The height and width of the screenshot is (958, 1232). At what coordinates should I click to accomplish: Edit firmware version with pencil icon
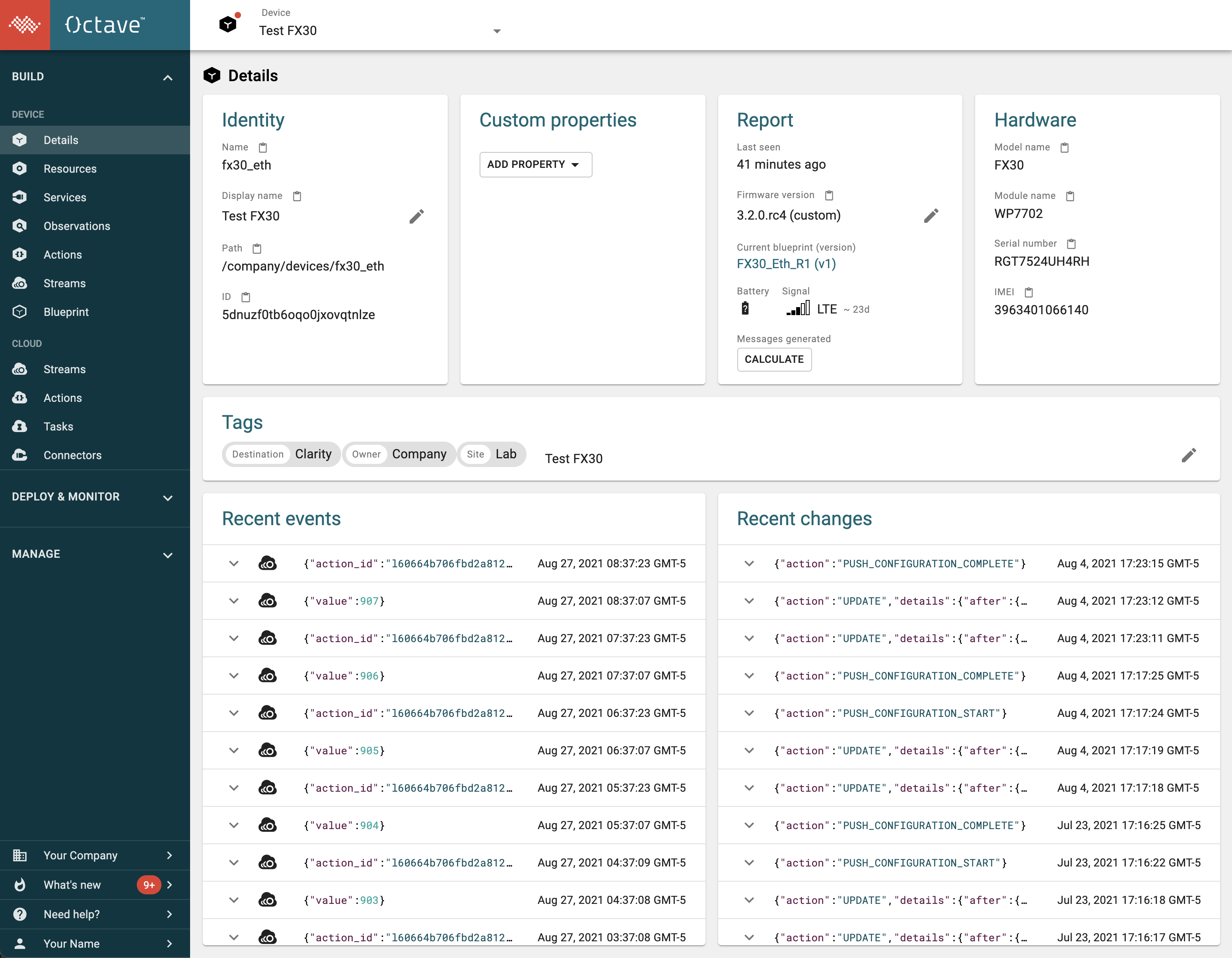[931, 216]
